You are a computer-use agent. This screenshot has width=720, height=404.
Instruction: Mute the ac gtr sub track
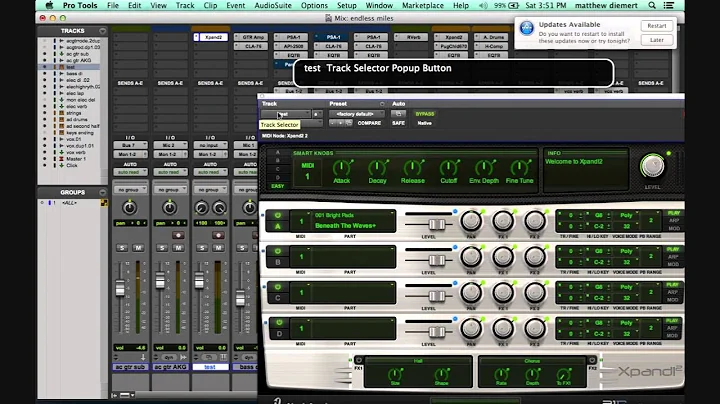tap(138, 248)
